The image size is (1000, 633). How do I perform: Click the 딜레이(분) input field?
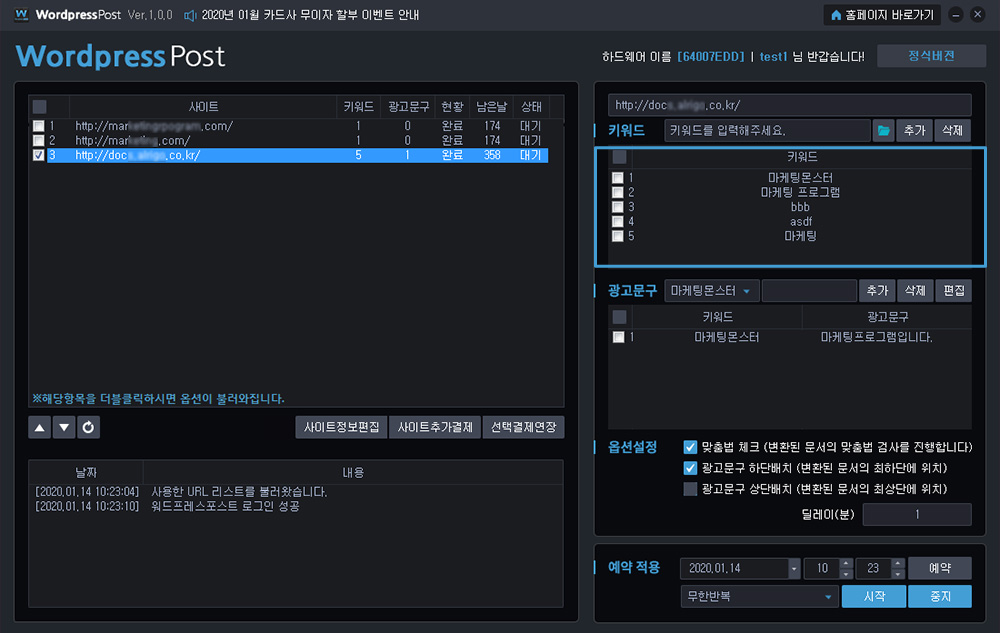[x=917, y=514]
